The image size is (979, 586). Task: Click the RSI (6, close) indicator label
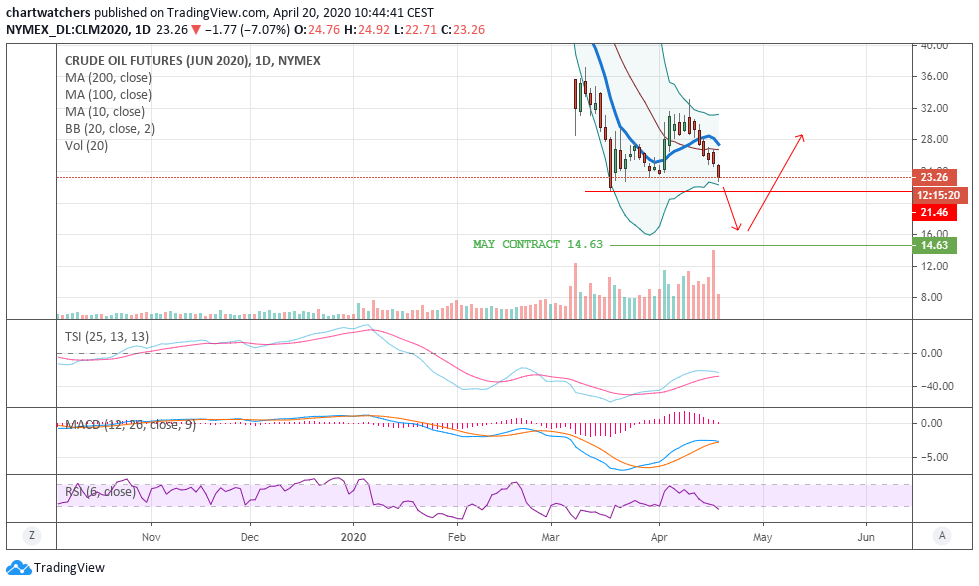tap(101, 492)
